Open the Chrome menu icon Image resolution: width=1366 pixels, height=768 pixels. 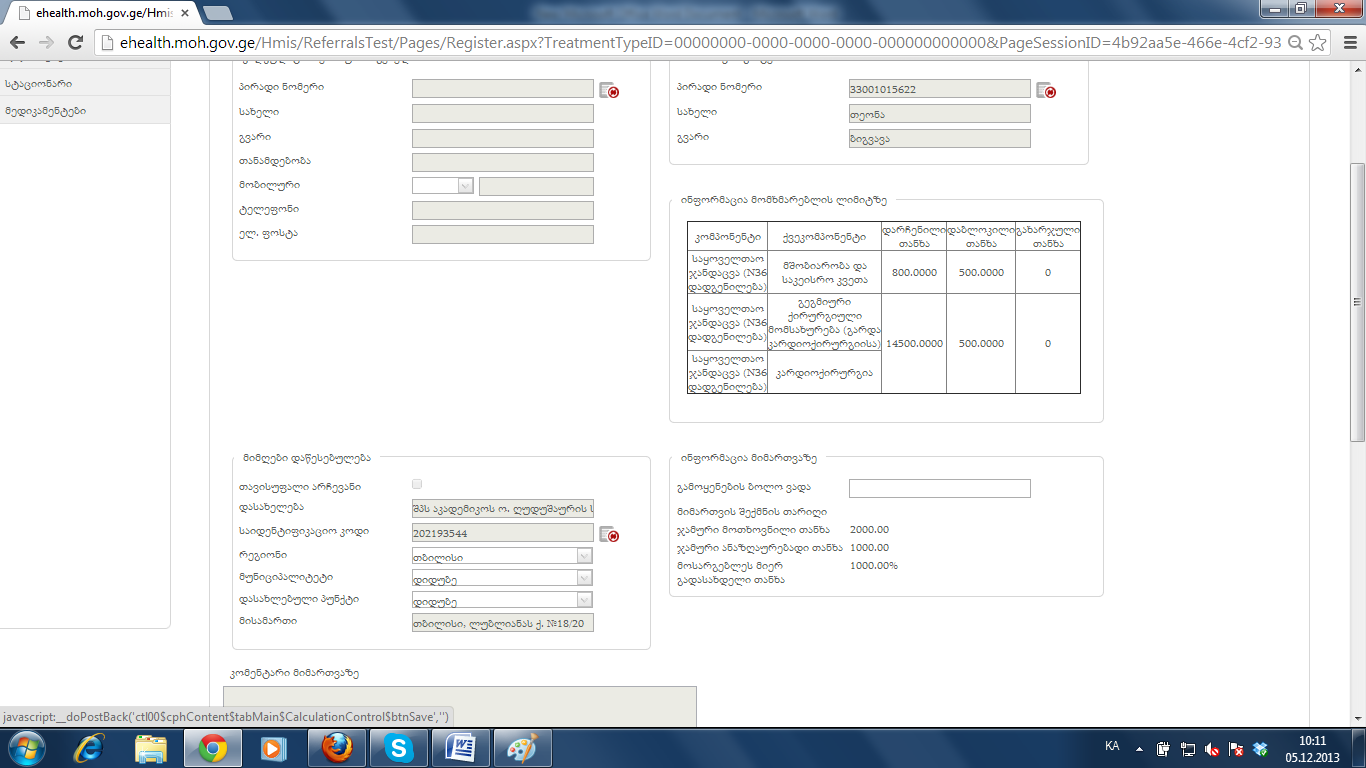click(x=1347, y=43)
